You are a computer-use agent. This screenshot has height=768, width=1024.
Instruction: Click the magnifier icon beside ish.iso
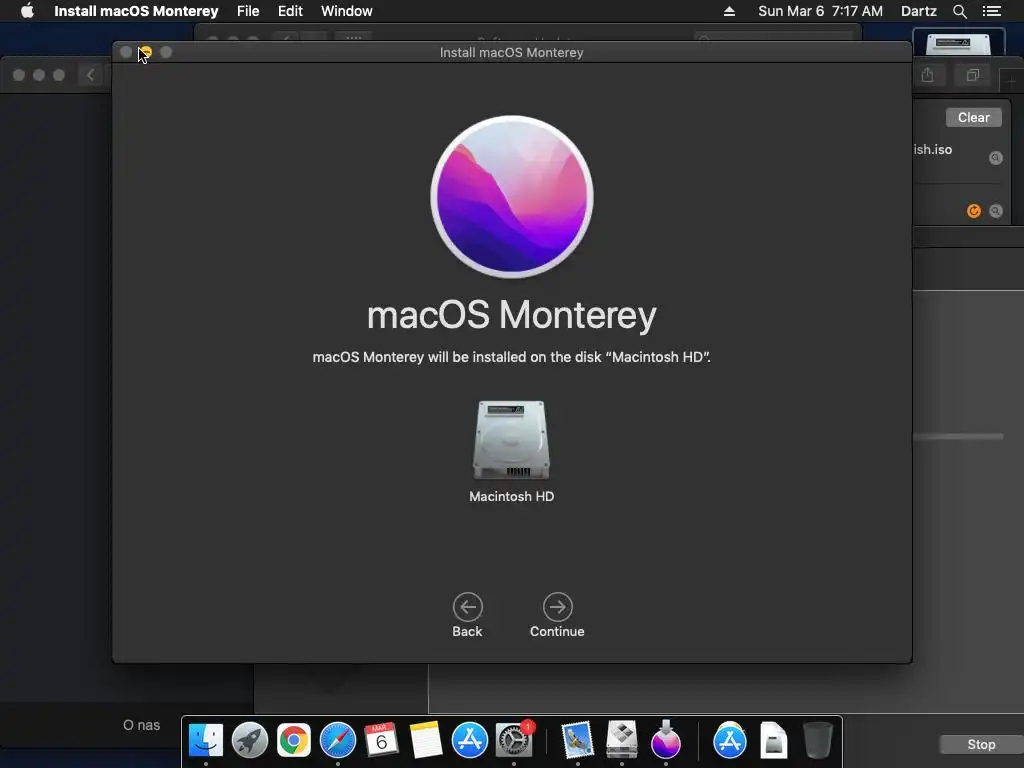coord(995,157)
